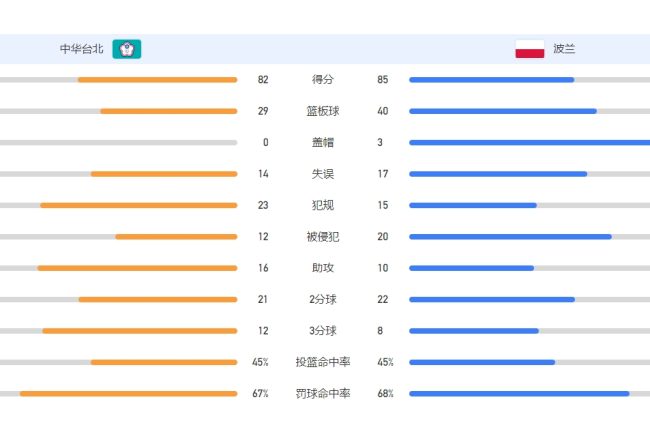This screenshot has height=434, width=650.
Task: Open the 中华台北 team name
Action: point(81,49)
